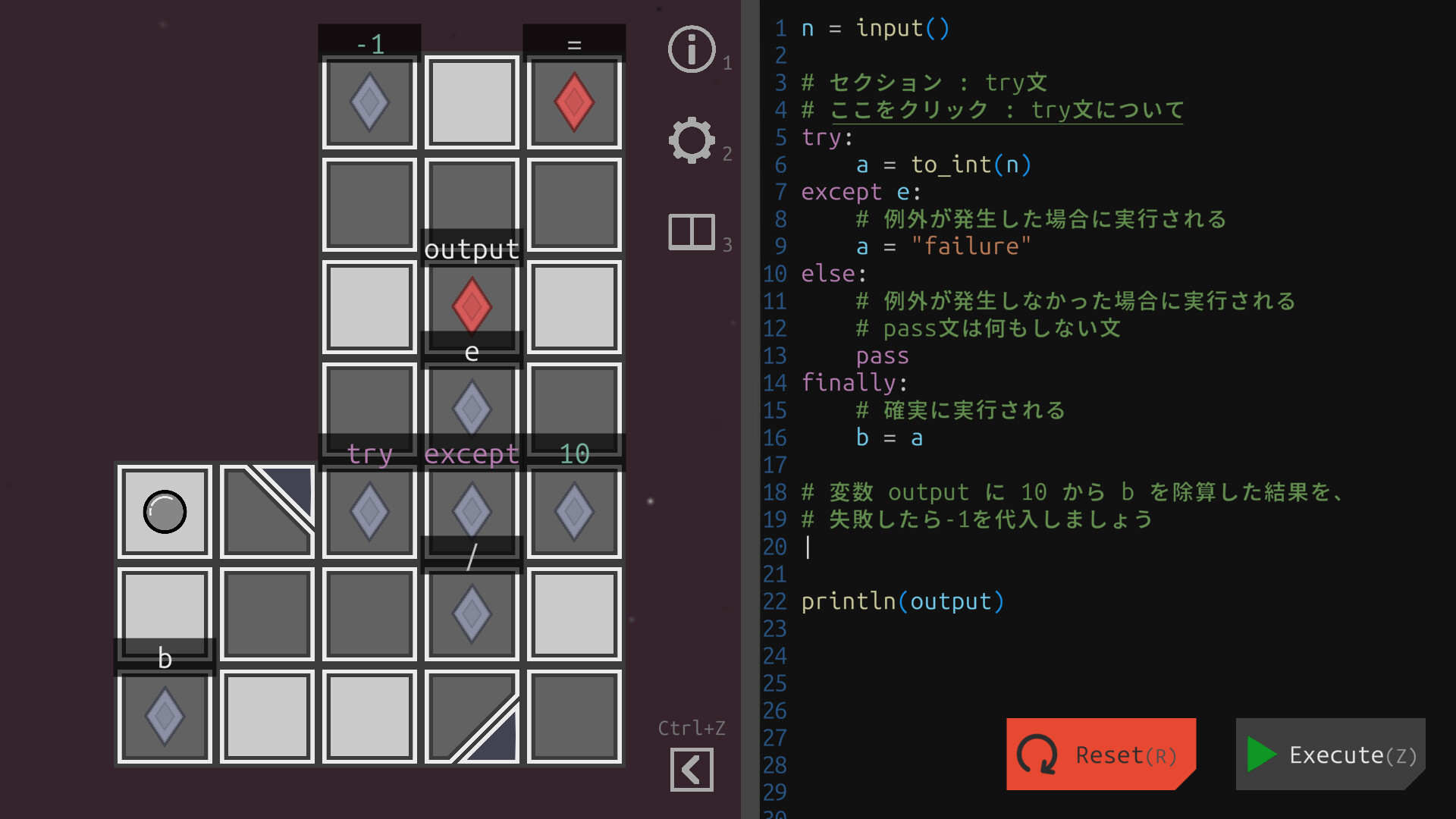
Task: Open the info icon panel
Action: pos(691,49)
